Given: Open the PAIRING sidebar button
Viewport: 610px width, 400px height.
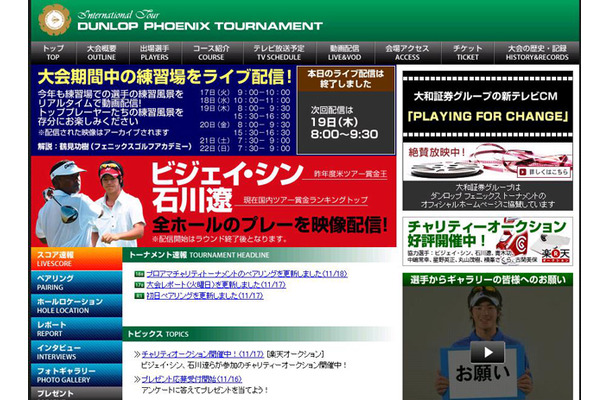Looking at the screenshot, I should (76, 282).
